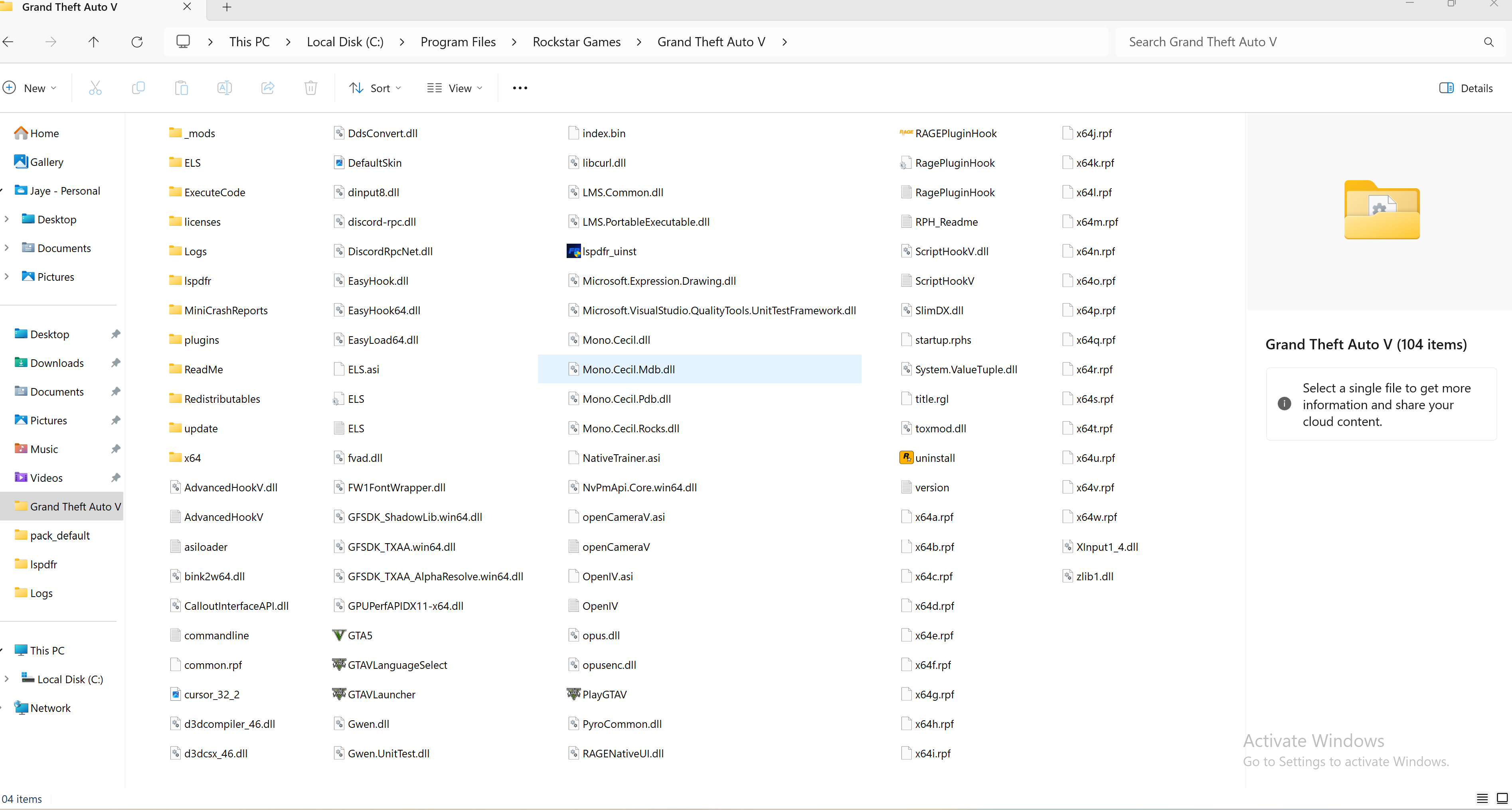Viewport: 1512px width, 810px height.
Task: Click the Rename icon in toolbar
Action: [x=224, y=88]
